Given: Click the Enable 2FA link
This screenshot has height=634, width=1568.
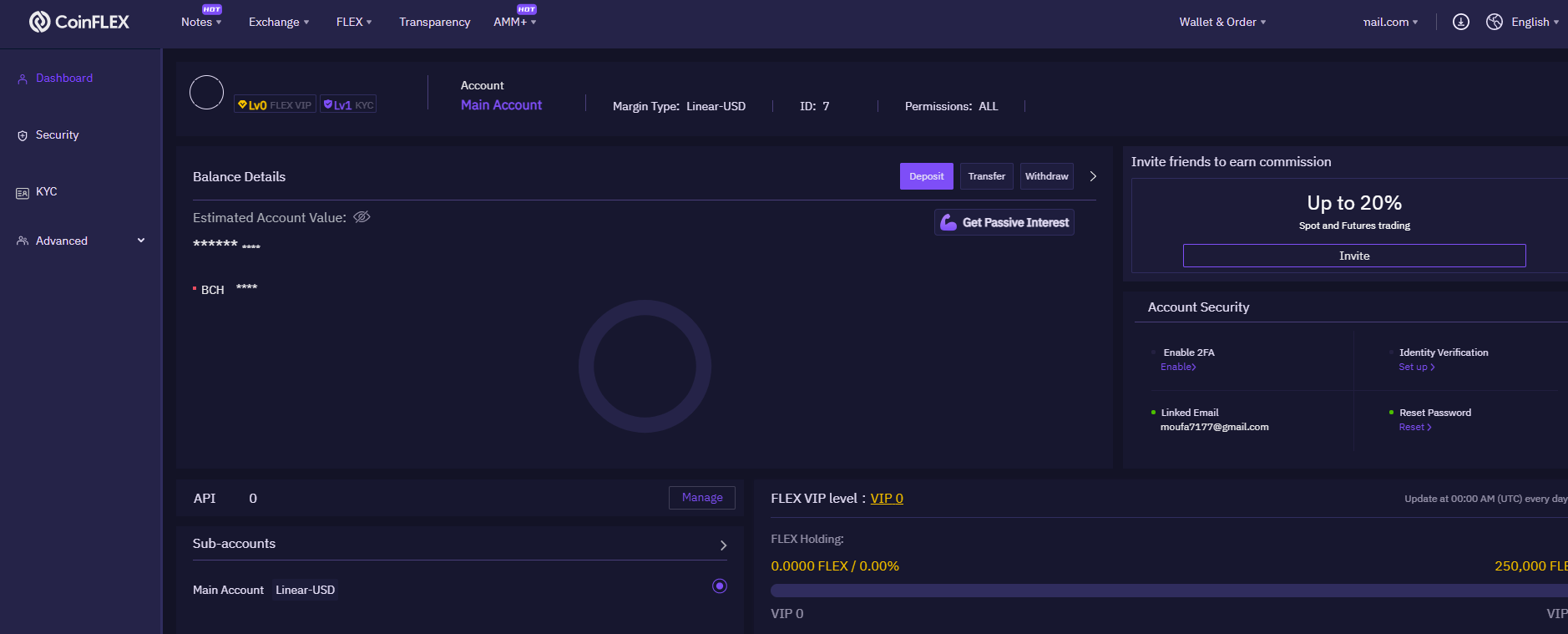Looking at the screenshot, I should (1178, 367).
